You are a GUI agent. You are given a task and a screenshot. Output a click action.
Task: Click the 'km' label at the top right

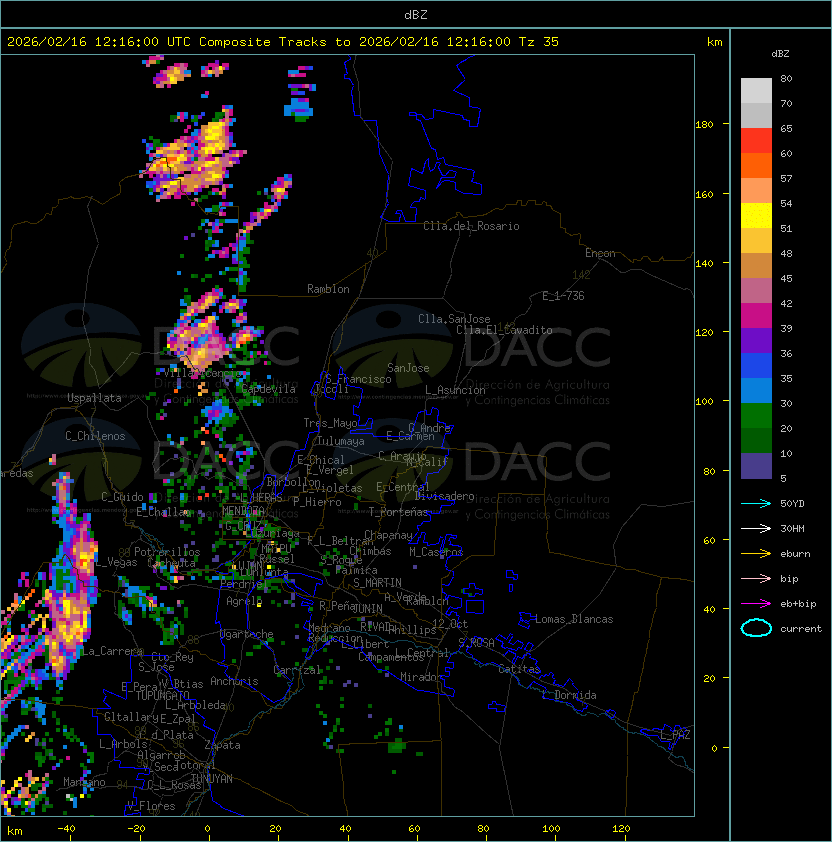(x=714, y=42)
